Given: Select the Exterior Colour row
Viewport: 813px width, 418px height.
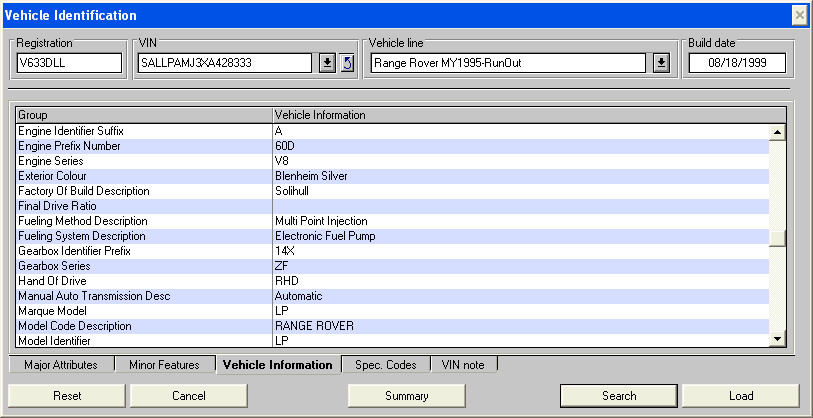Looking at the screenshot, I should point(393,176).
